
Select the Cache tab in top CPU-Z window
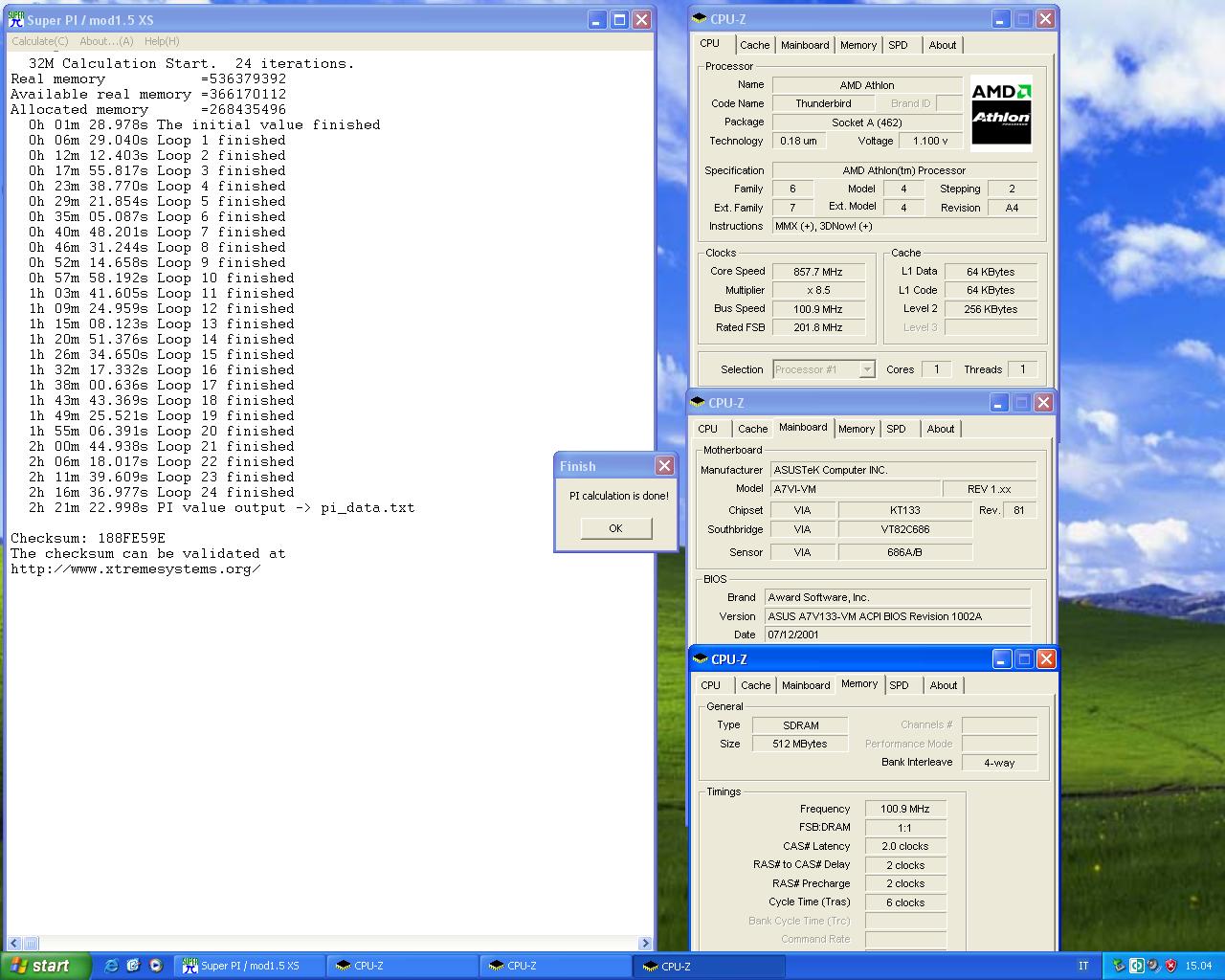tap(754, 45)
